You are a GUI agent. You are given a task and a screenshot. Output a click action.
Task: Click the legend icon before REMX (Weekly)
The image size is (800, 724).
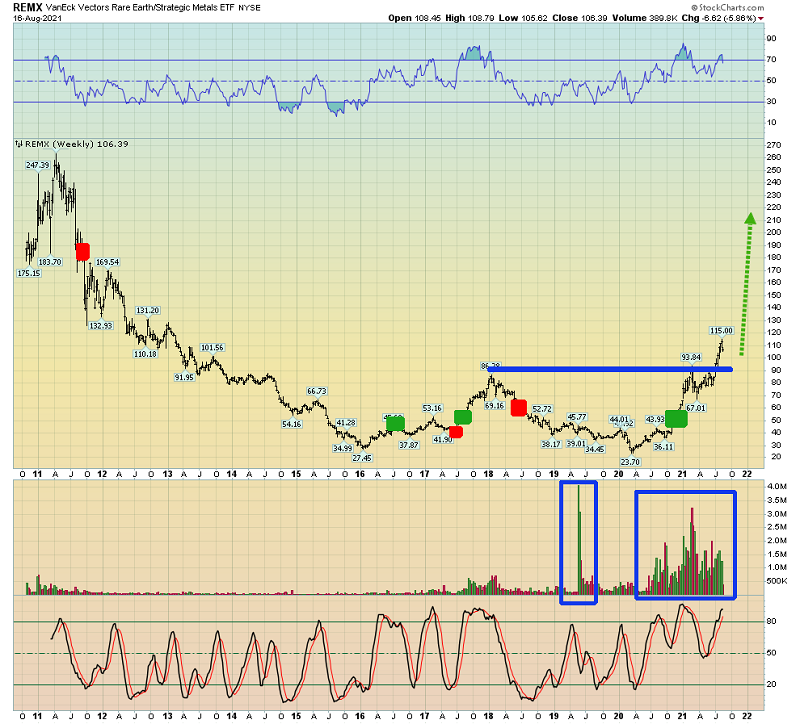click(17, 144)
